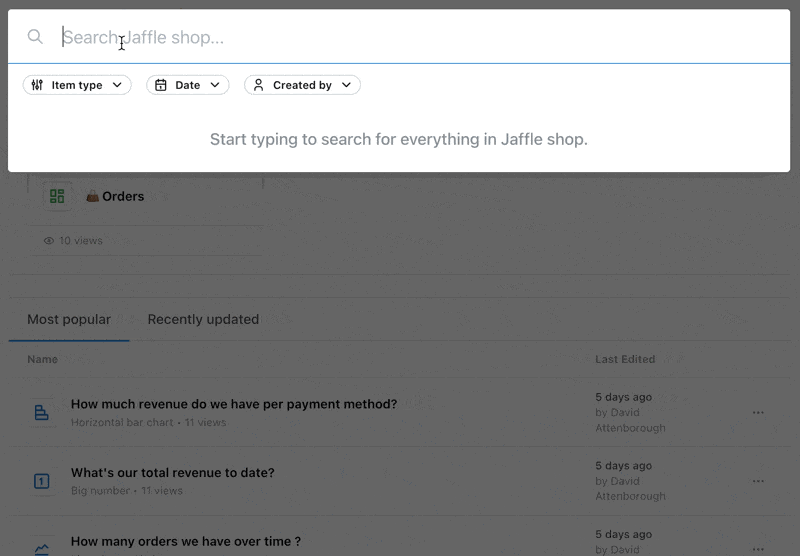Click the eye views icon under Orders

pos(49,241)
